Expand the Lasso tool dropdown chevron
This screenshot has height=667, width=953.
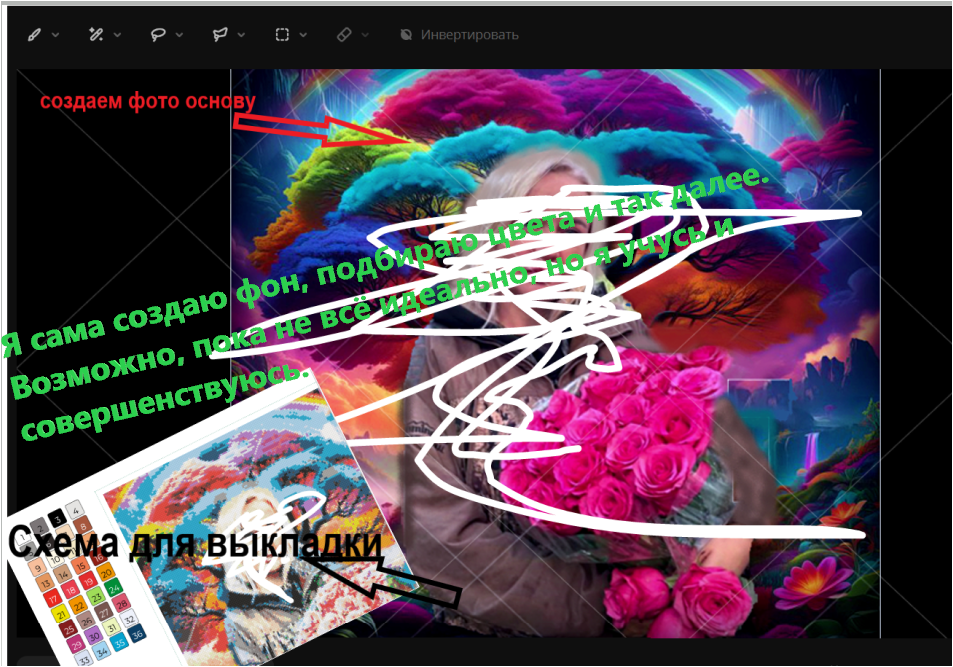pyautogui.click(x=180, y=35)
